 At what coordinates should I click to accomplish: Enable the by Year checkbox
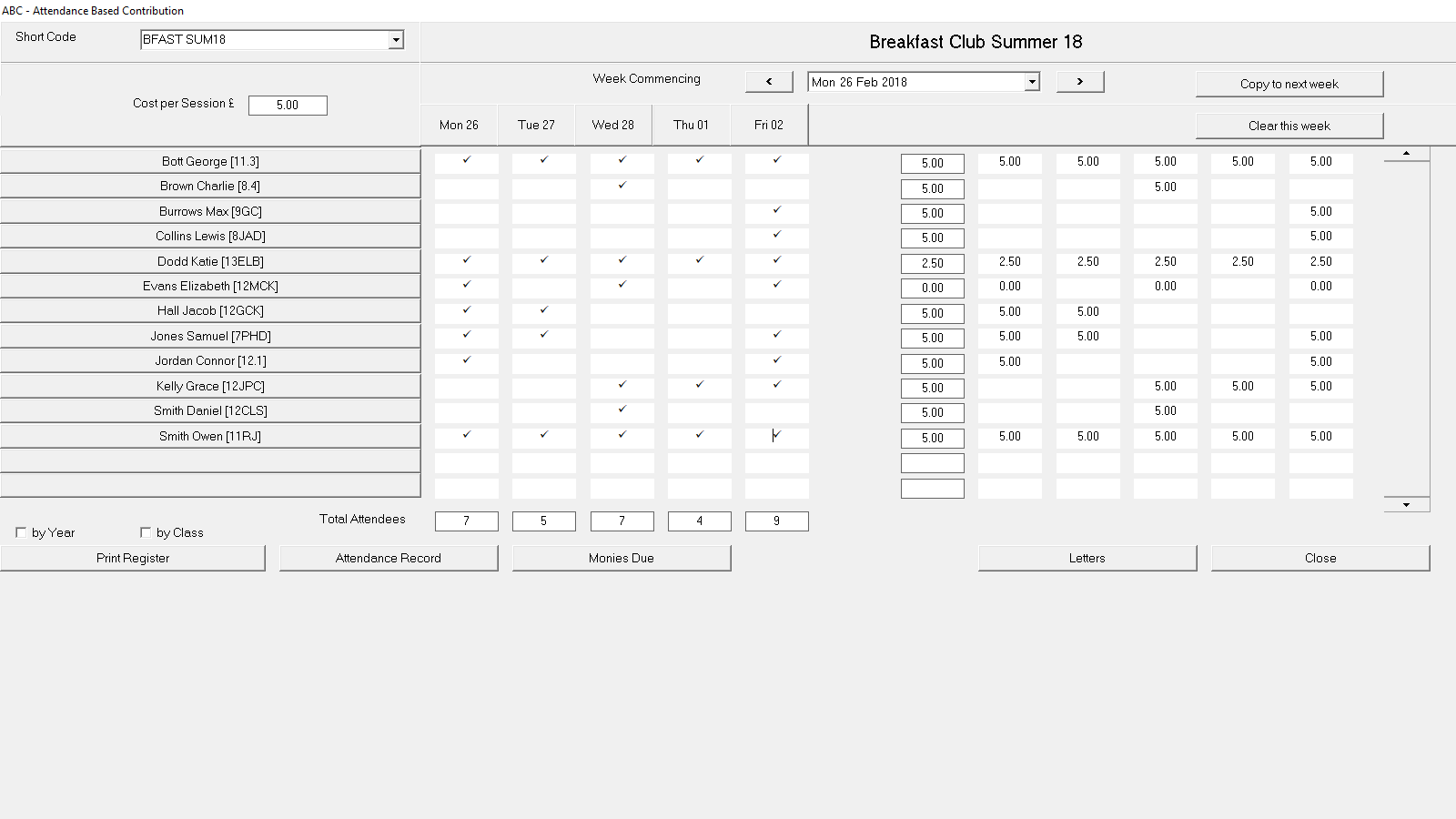click(21, 532)
